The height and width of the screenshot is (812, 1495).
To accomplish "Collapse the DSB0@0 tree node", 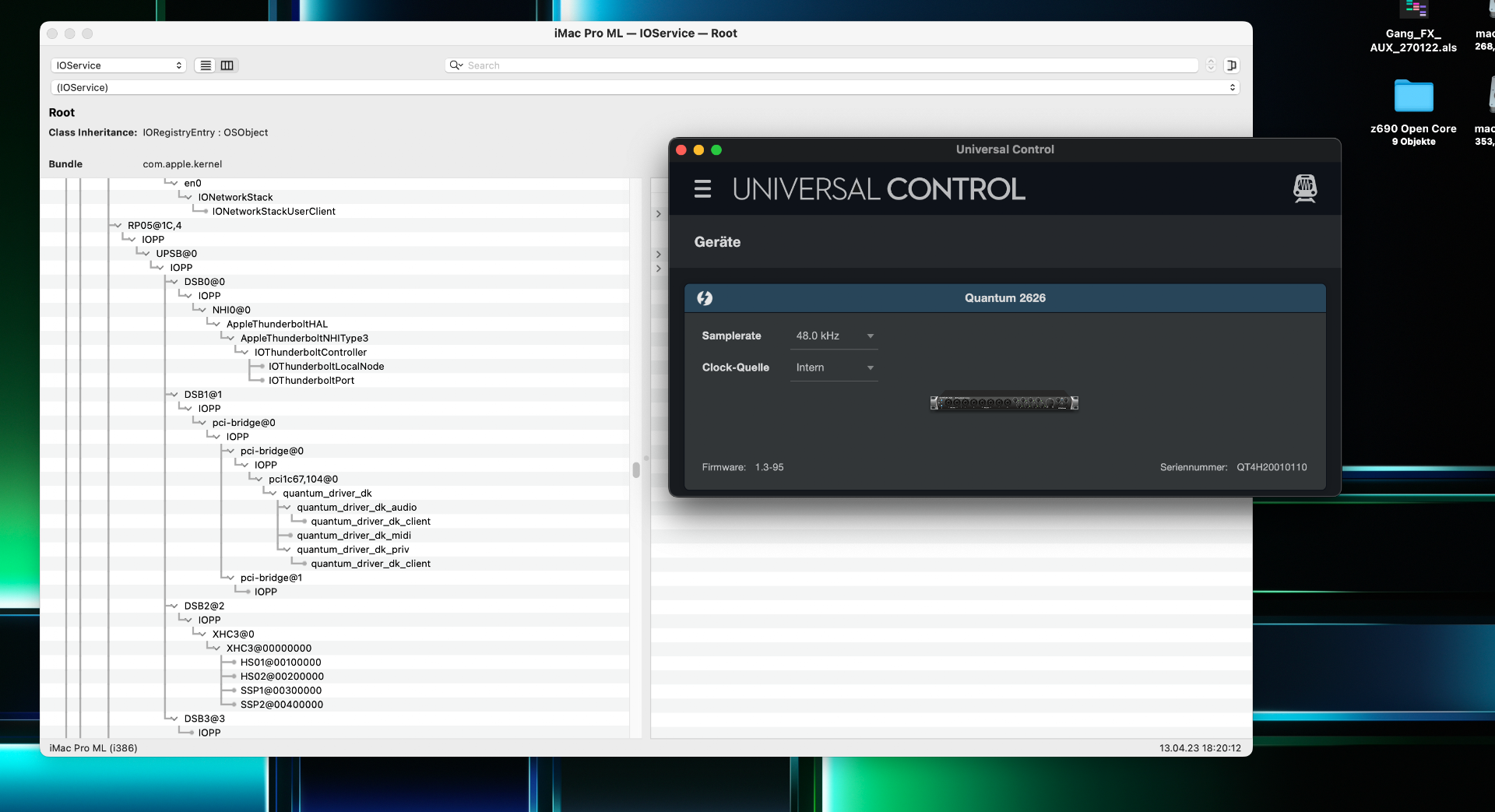I will 174,282.
